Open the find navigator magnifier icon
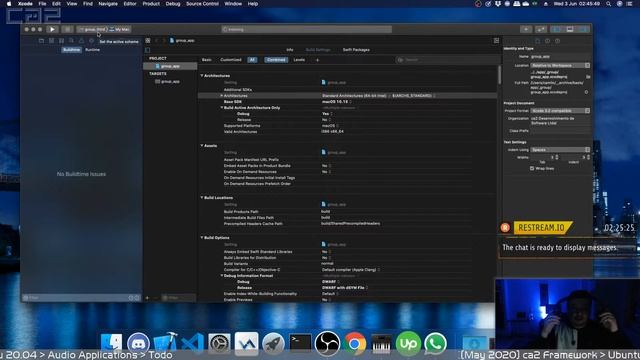Screen dimensions: 640x360 (71, 41)
